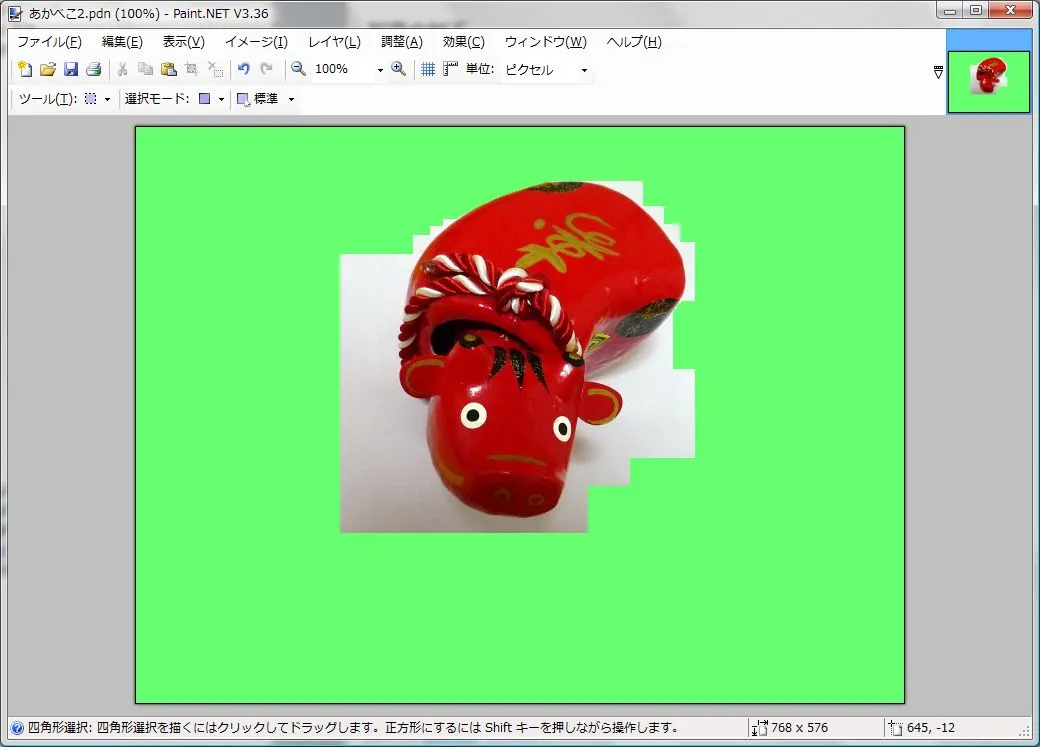Undo the last action
Viewport: 1040px width, 747px height.
[x=243, y=69]
